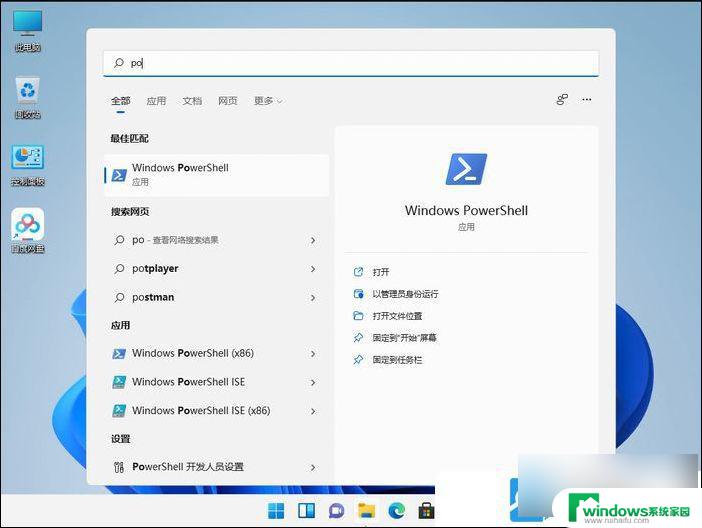Click chevron on the 'Windows PowerShell ISE' row
The width and height of the screenshot is (702, 528).
coord(313,382)
